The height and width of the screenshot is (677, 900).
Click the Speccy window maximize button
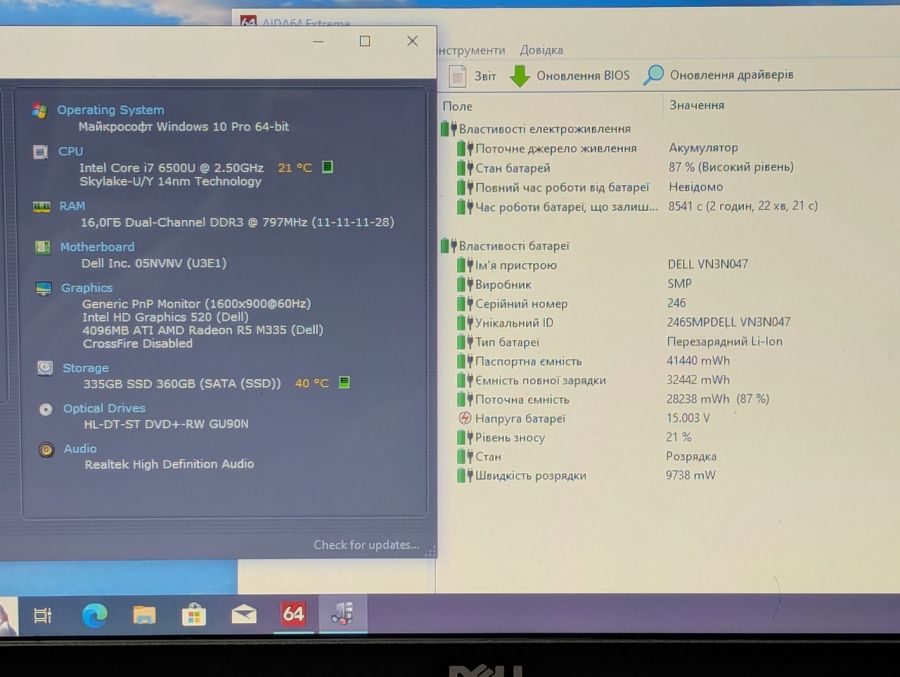tap(365, 41)
